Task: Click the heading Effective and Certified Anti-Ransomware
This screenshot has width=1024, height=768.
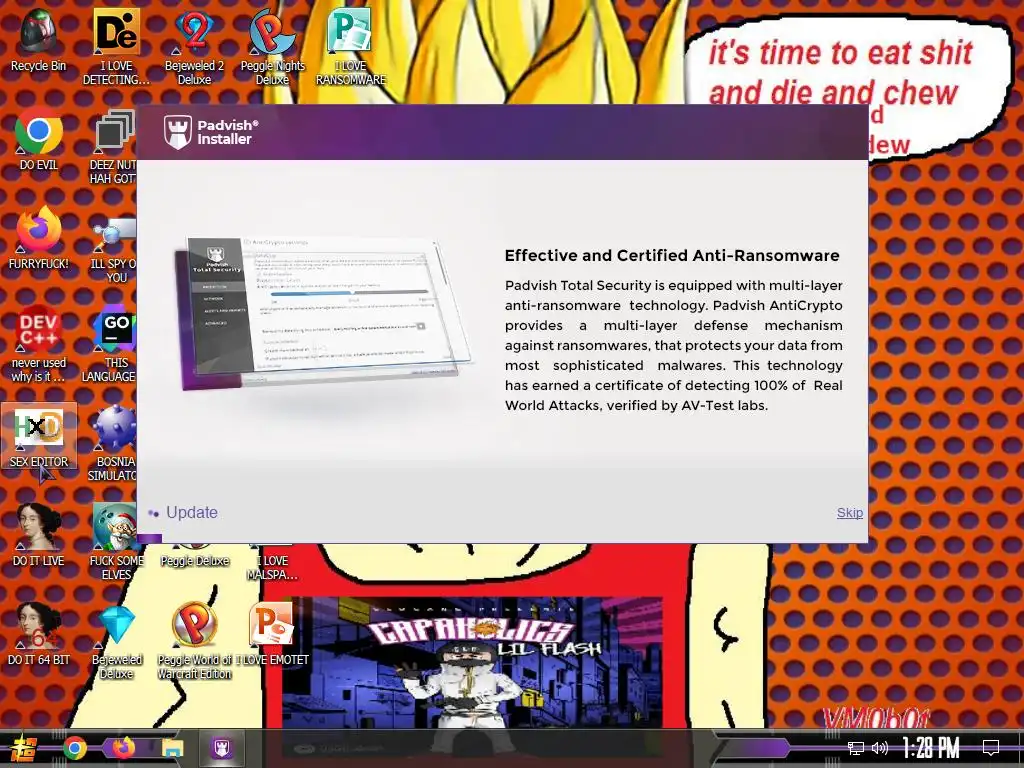Action: coord(672,255)
